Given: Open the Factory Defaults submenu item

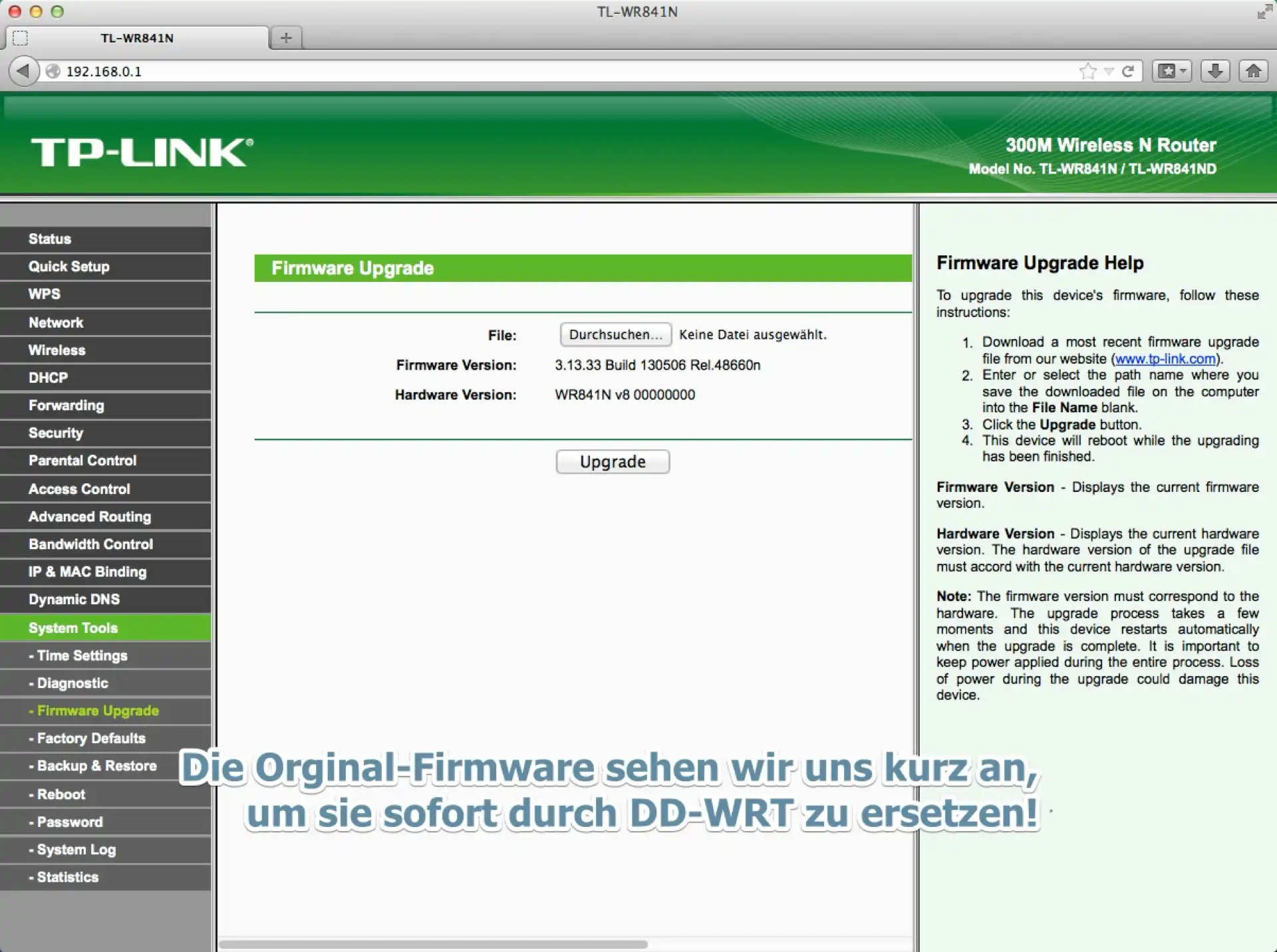Looking at the screenshot, I should tap(91, 738).
